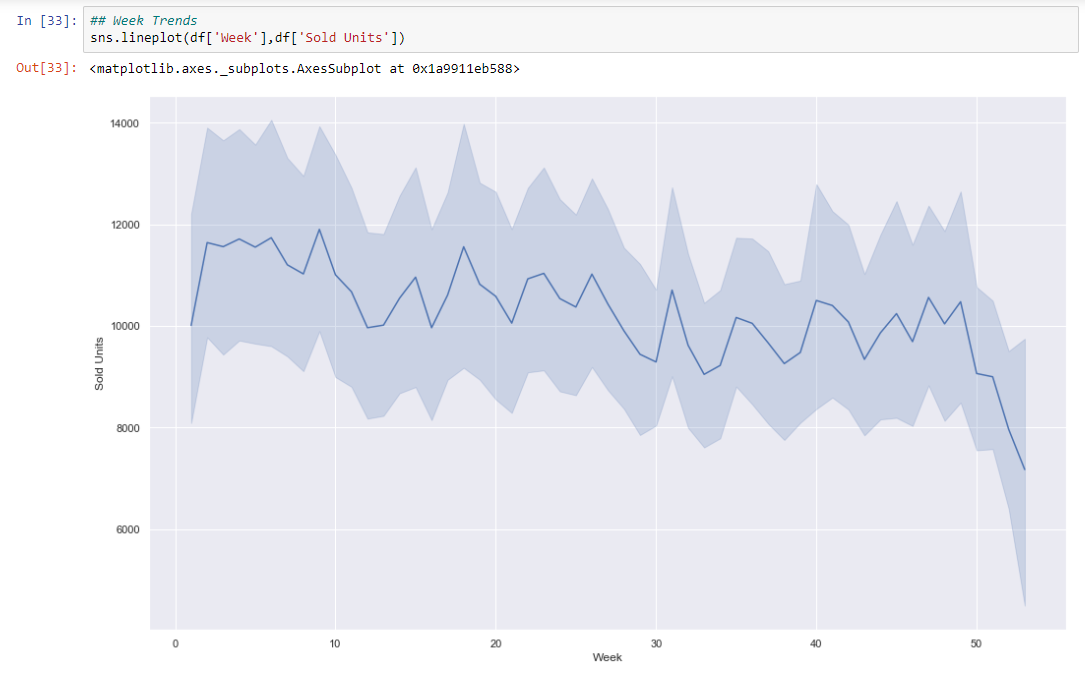This screenshot has height=679, width=1085.
Task: Click the 50 tick label on x-axis
Action: (x=975, y=643)
